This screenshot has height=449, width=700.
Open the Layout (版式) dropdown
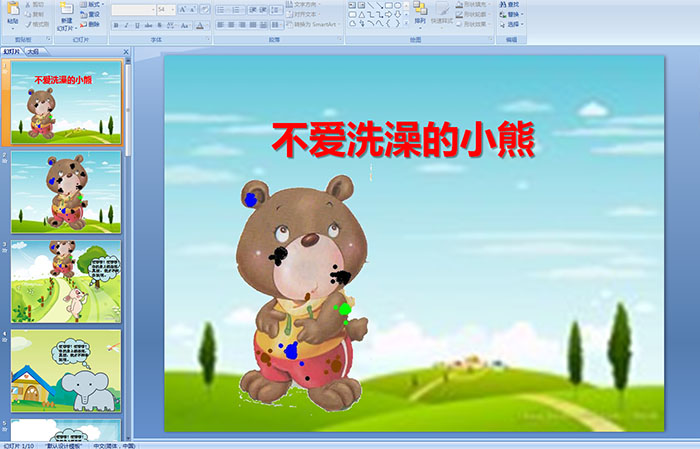pyautogui.click(x=92, y=4)
